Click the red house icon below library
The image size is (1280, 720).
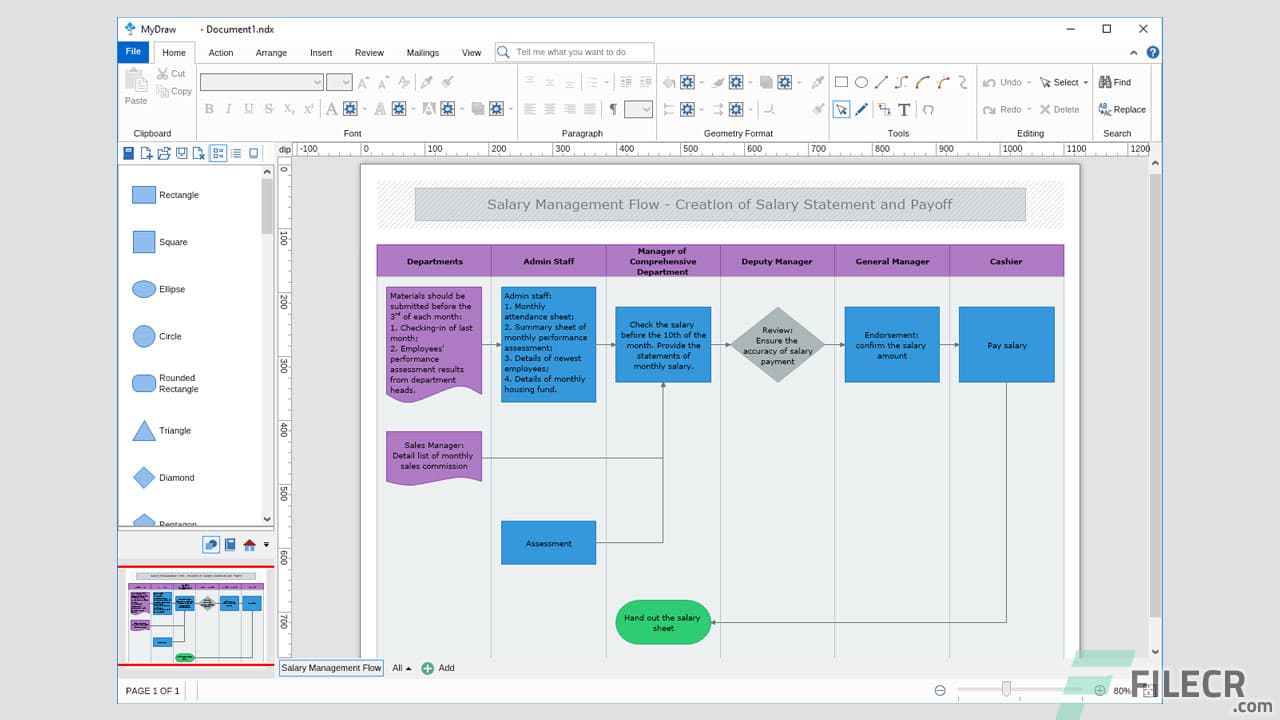tap(249, 545)
